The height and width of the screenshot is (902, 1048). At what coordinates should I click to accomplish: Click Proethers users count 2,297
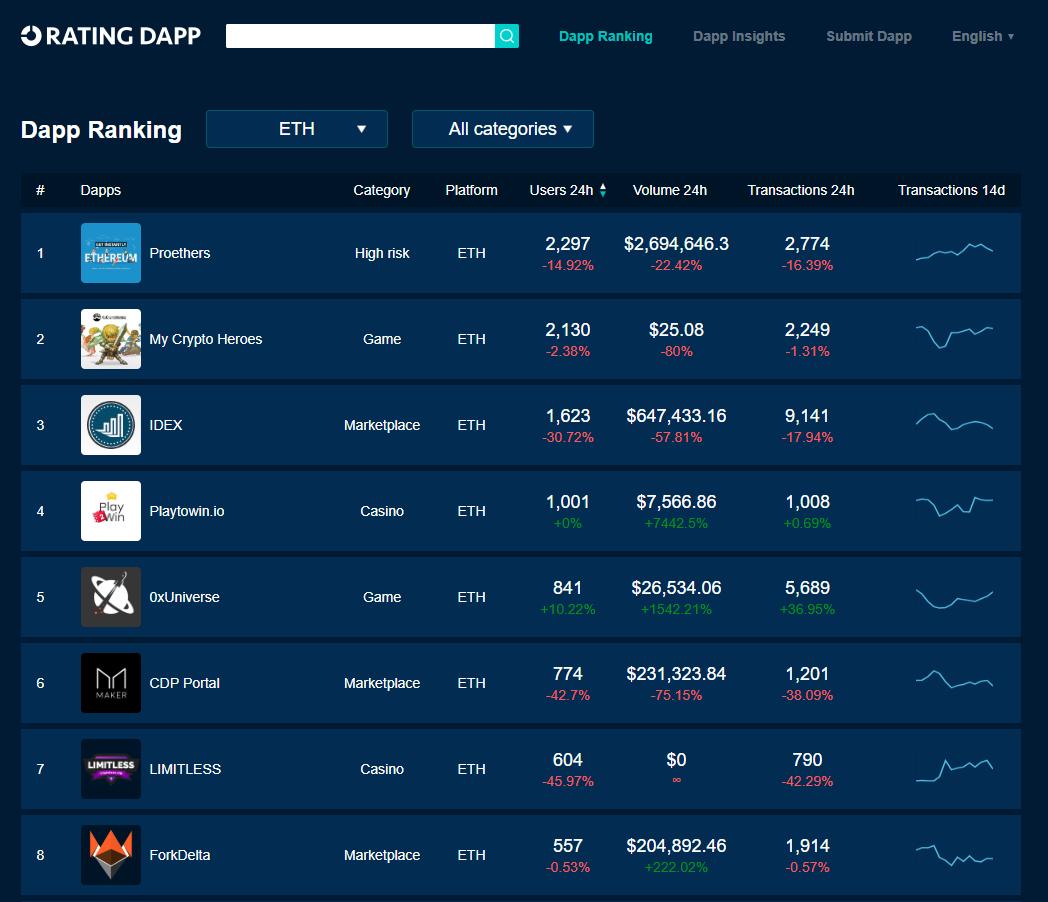click(x=567, y=244)
